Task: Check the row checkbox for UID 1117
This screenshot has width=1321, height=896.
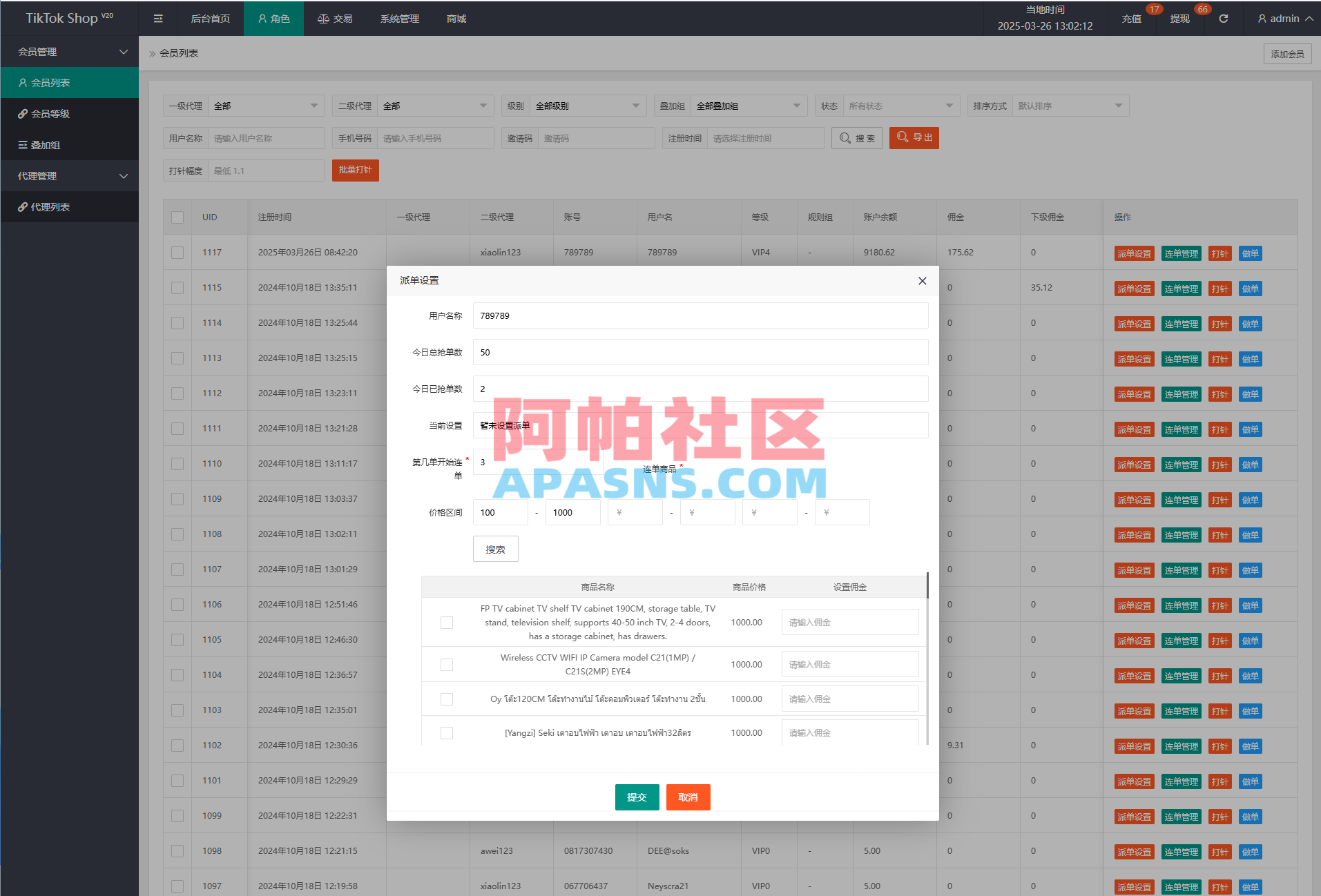Action: (177, 252)
